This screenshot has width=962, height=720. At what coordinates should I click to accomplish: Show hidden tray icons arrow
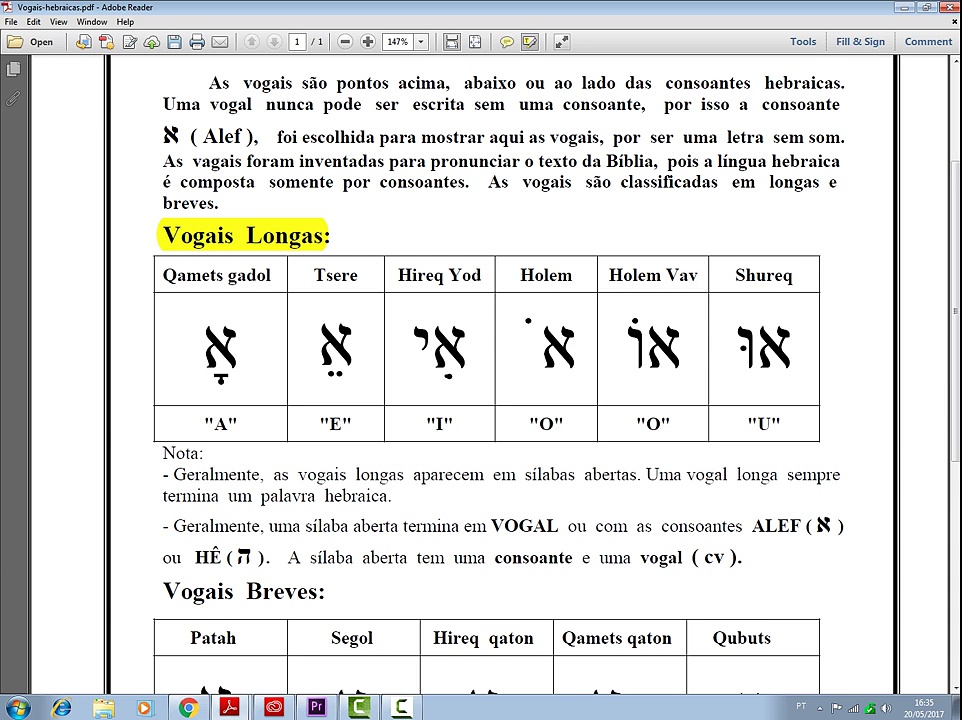(x=820, y=708)
